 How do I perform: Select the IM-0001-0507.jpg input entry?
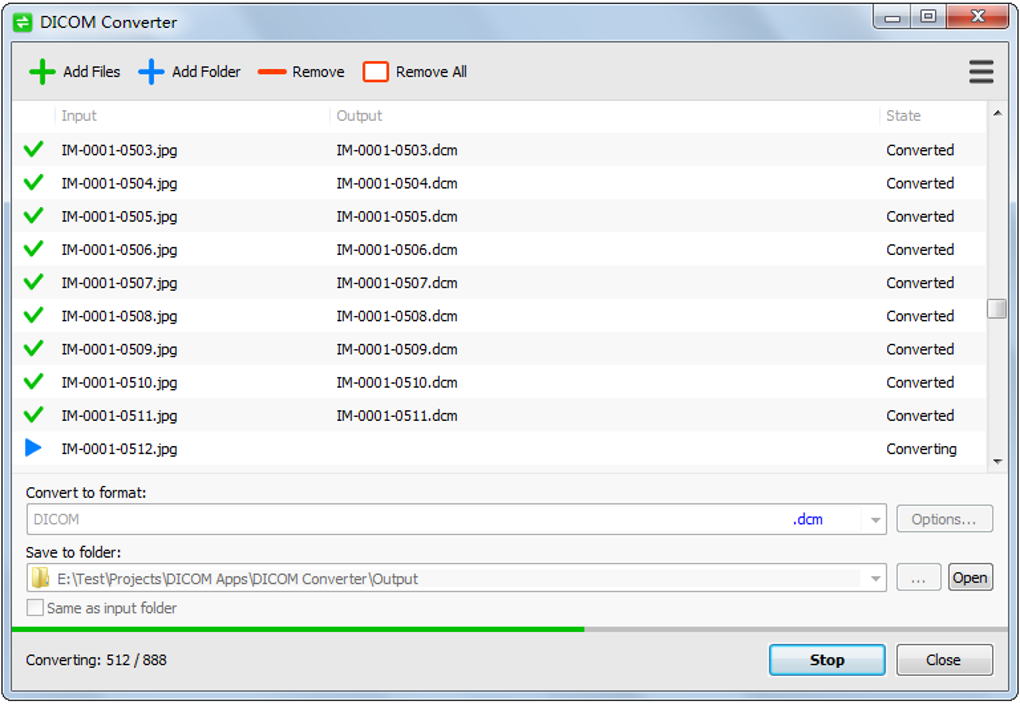[x=119, y=283]
